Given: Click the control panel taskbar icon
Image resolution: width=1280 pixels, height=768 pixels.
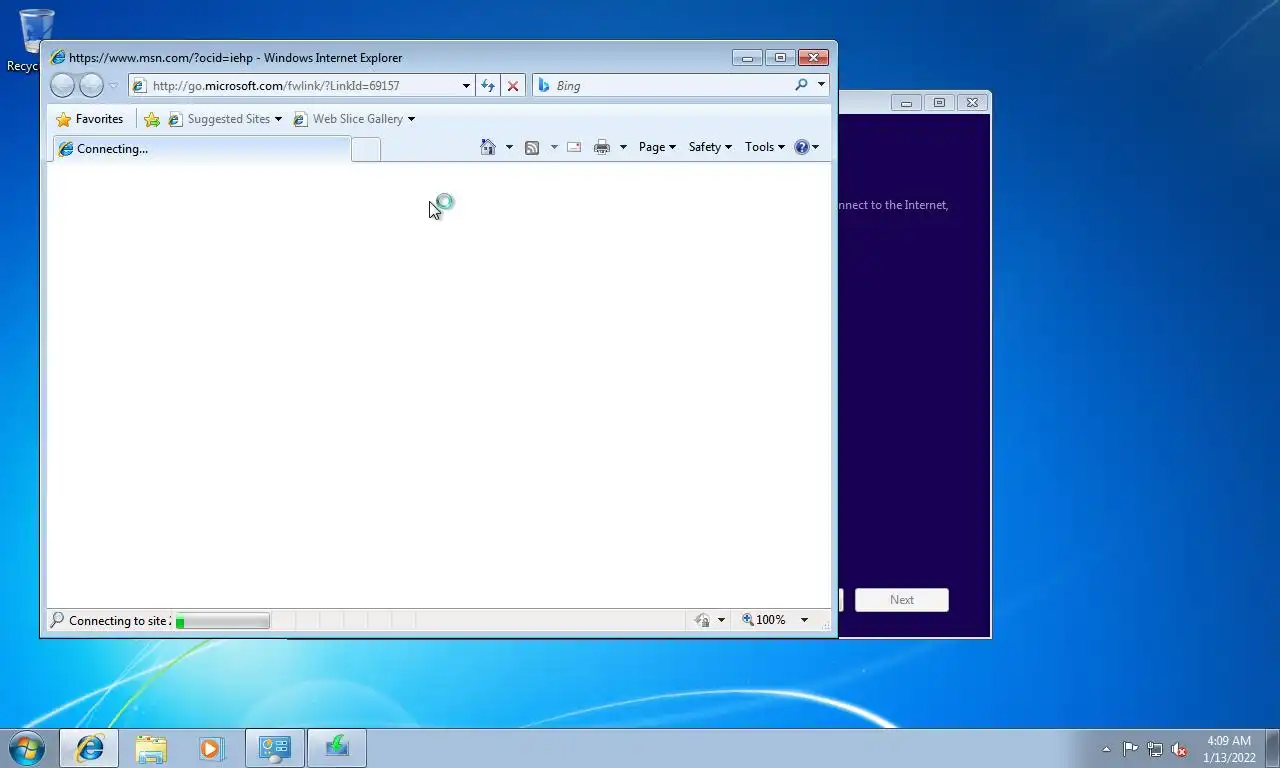Looking at the screenshot, I should pyautogui.click(x=275, y=748).
